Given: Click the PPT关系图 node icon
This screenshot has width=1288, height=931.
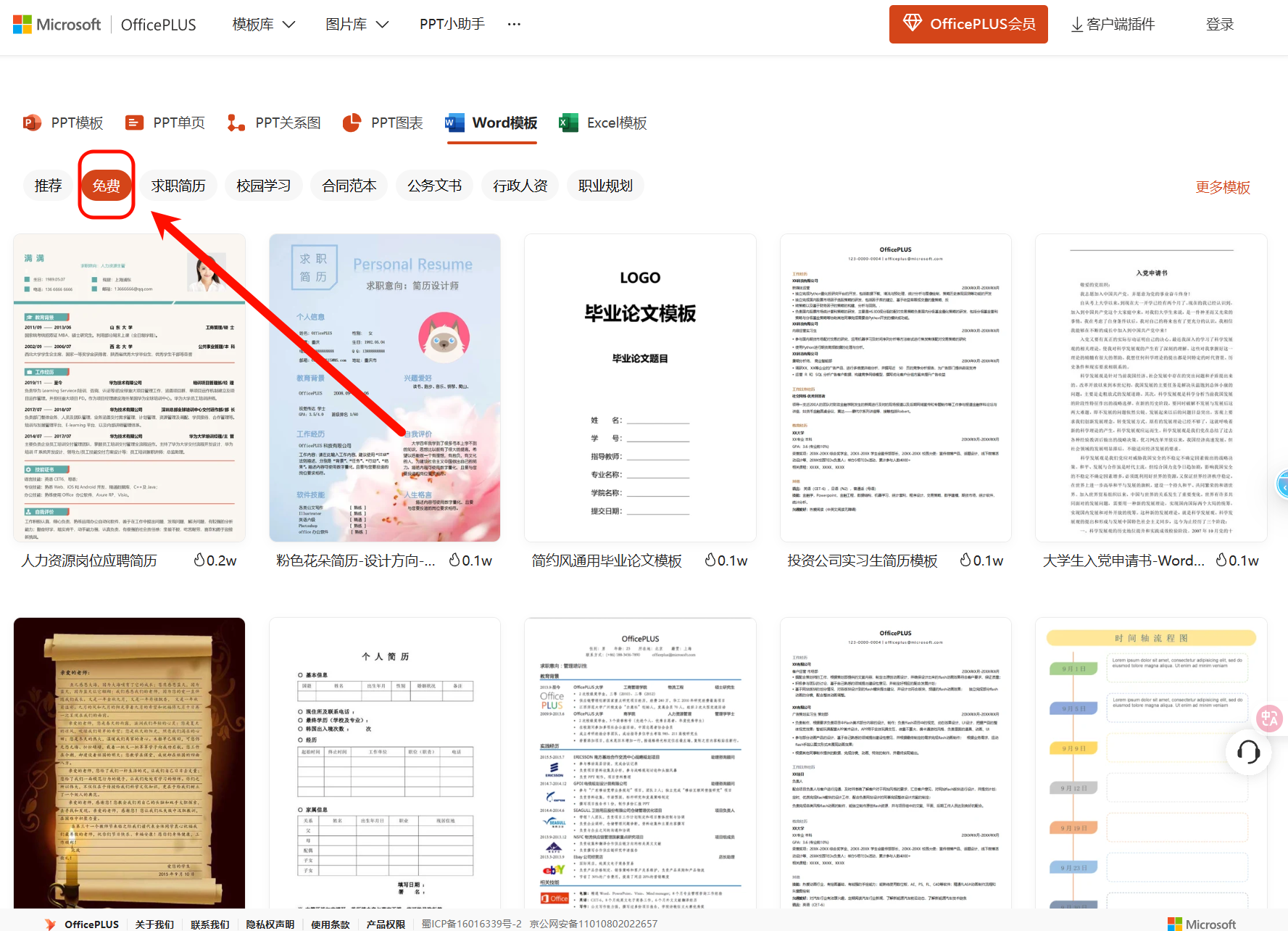Looking at the screenshot, I should 235,123.
